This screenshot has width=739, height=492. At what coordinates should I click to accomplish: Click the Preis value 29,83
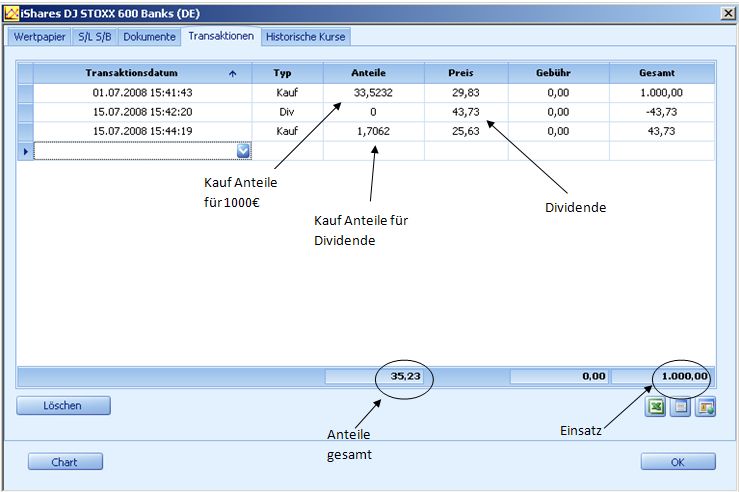(466, 93)
